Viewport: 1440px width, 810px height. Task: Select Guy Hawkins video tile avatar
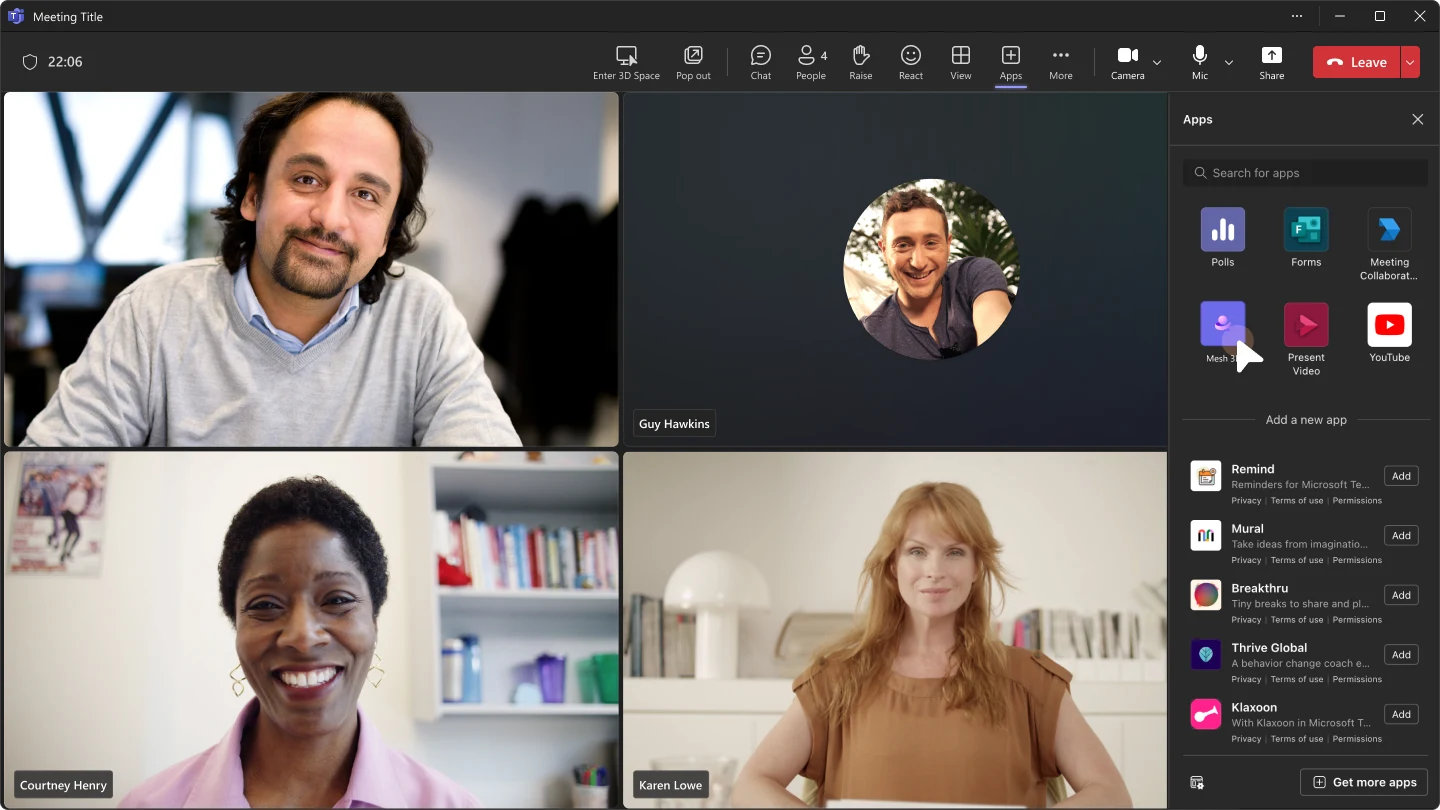[x=931, y=268]
